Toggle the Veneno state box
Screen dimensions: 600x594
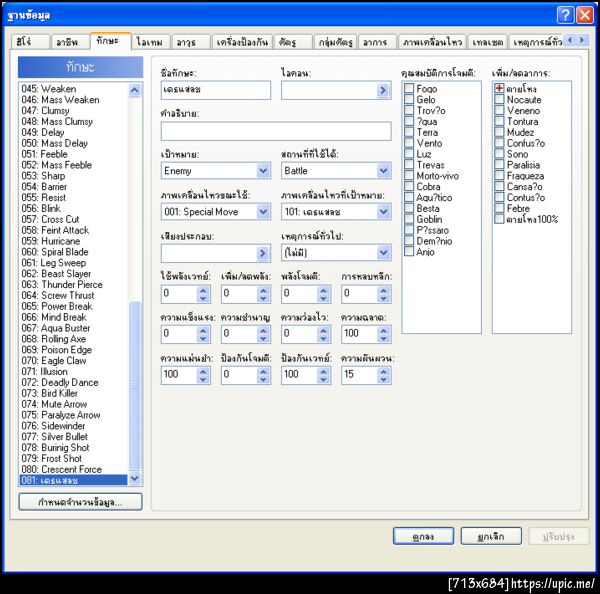[x=499, y=110]
